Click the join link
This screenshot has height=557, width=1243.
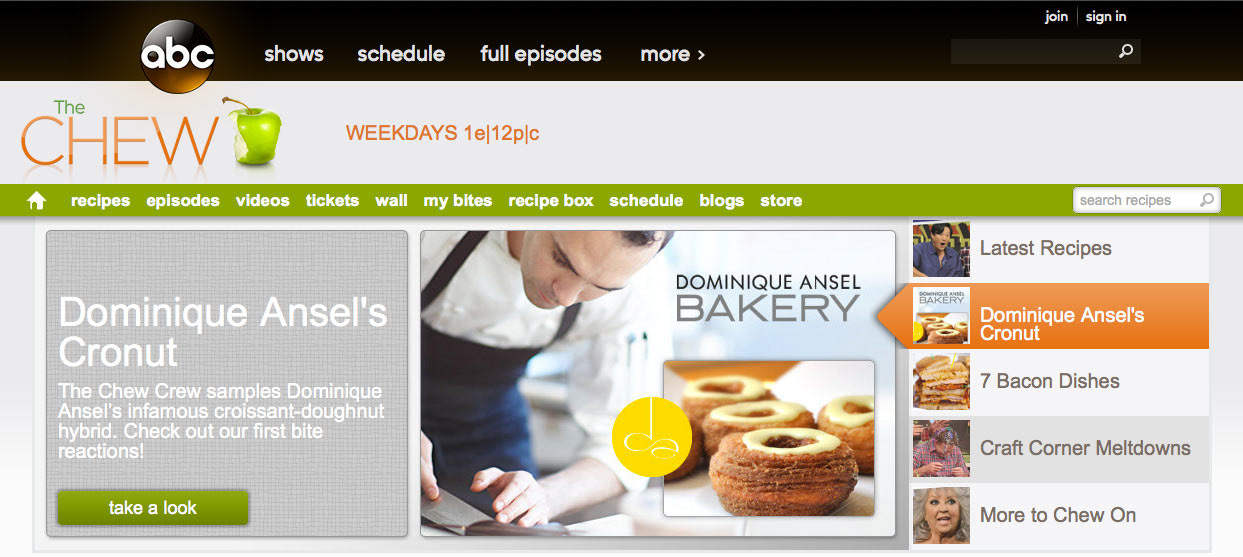(x=1056, y=16)
